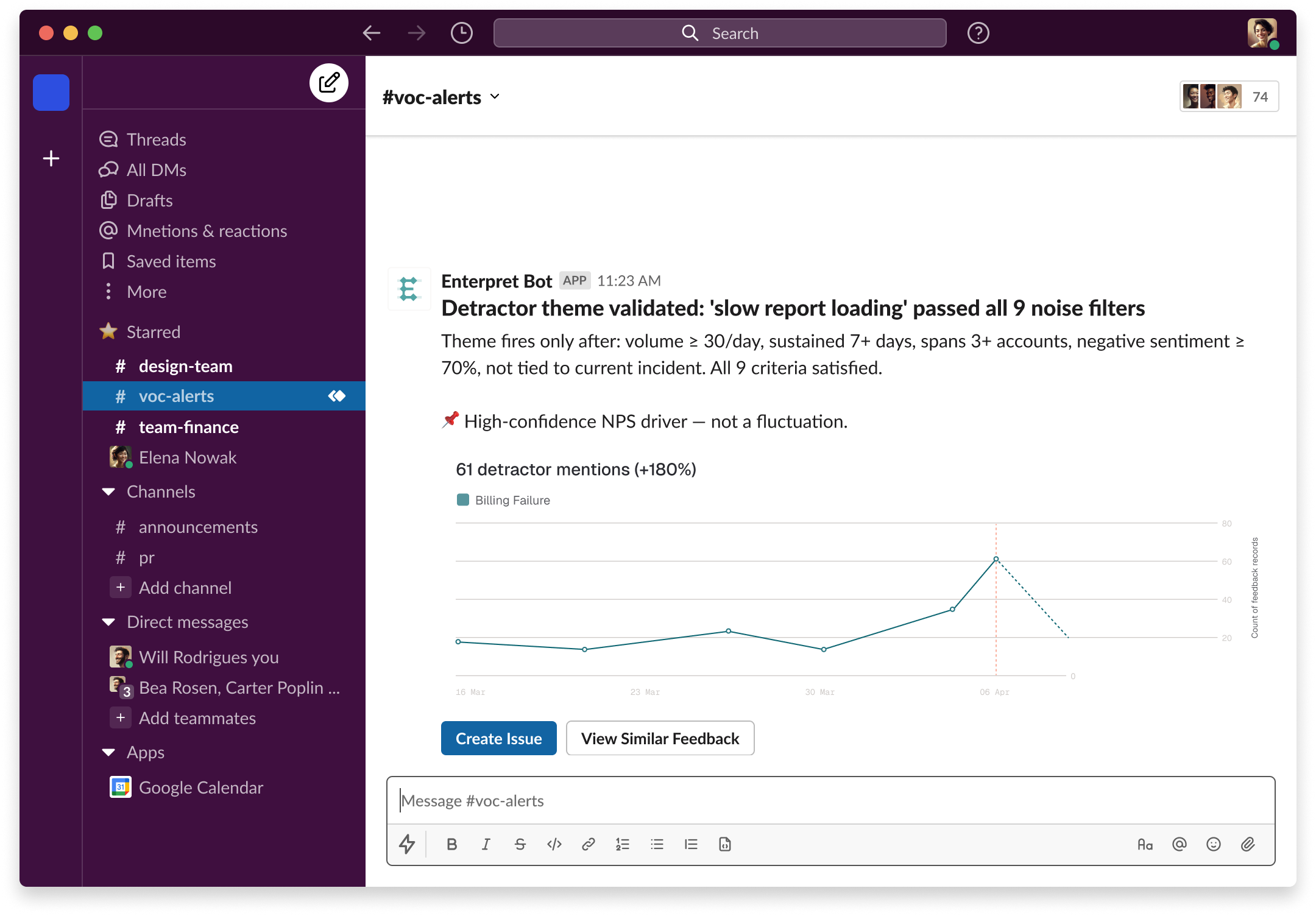The image size is (1316, 916).
Task: Toggle bold text formatting
Action: pyautogui.click(x=451, y=844)
